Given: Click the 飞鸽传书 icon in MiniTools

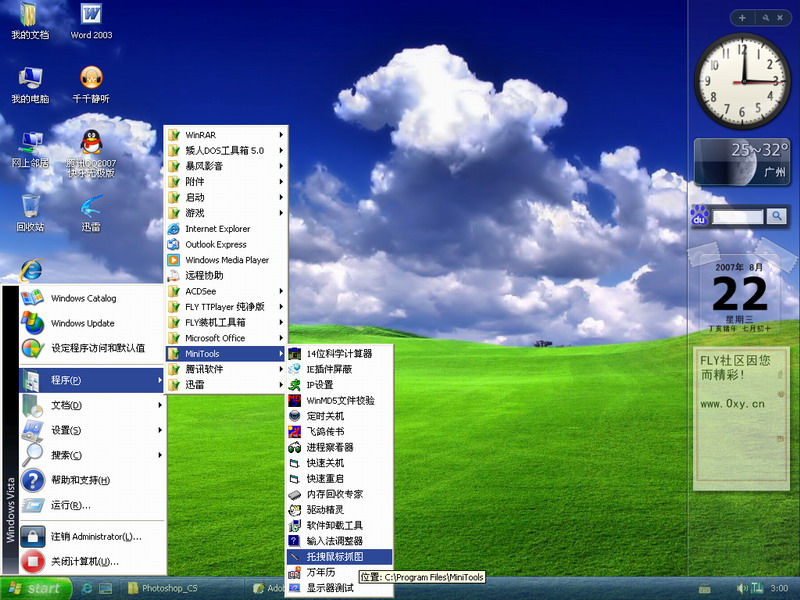Looking at the screenshot, I should coord(294,432).
